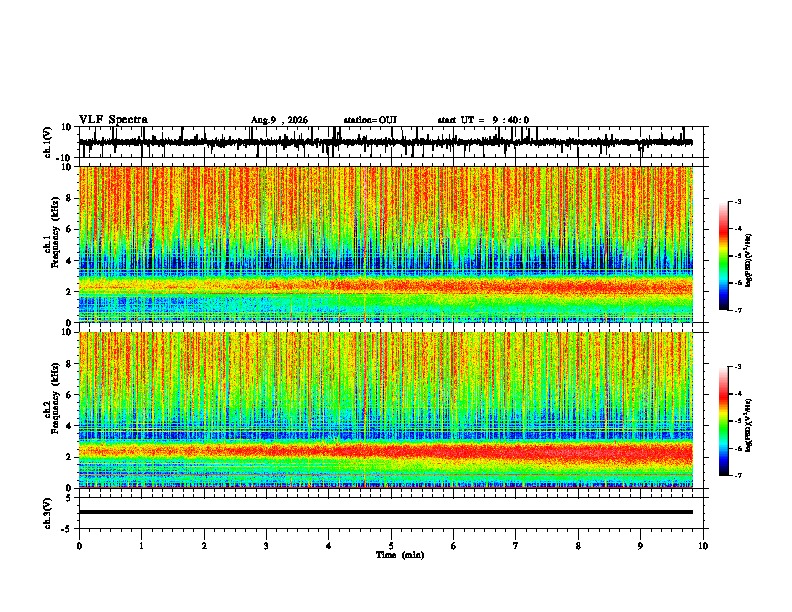
Task: Select the "Time (min)" axis title
Action: point(400,555)
